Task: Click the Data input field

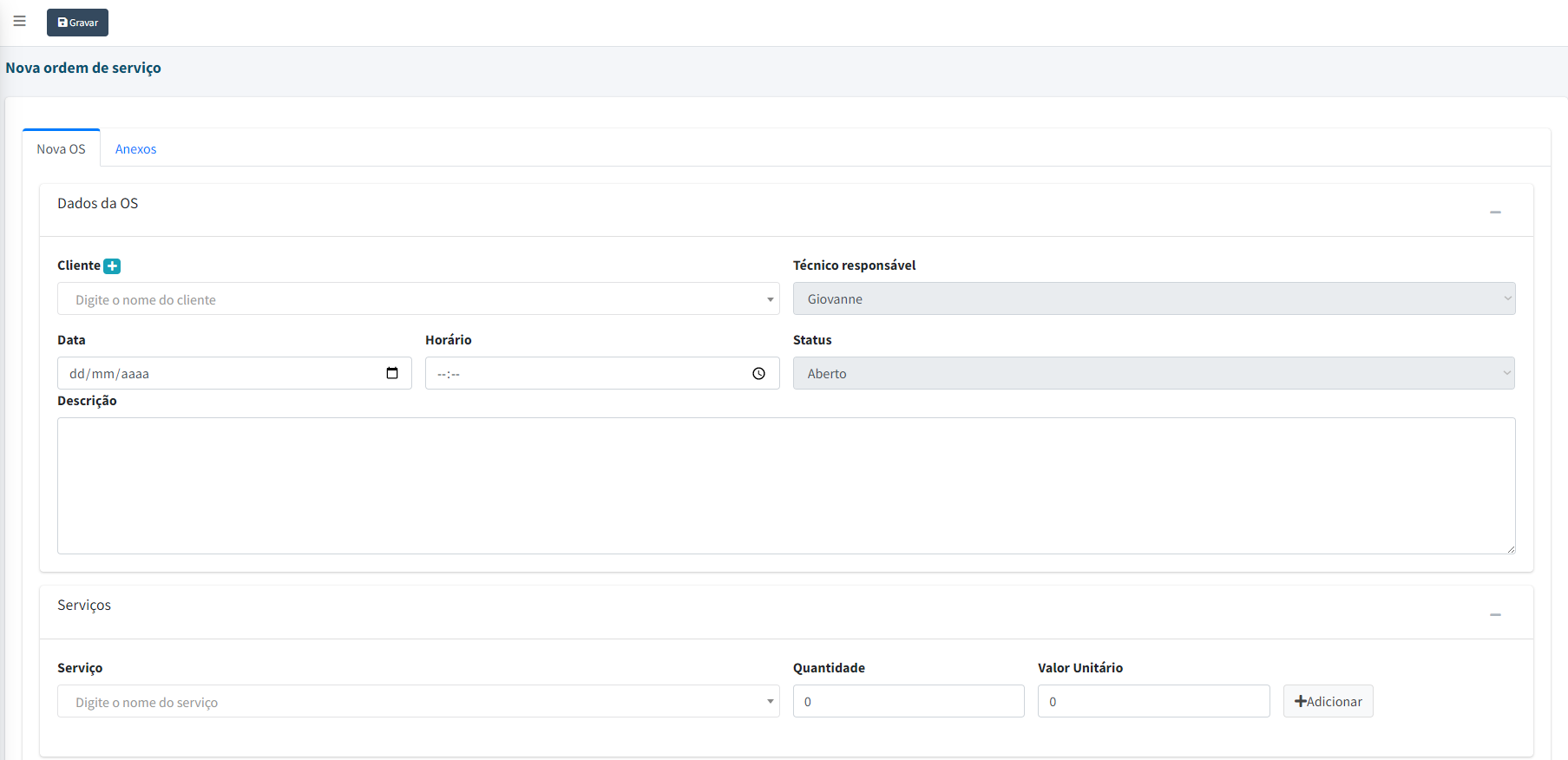Action: click(217, 374)
